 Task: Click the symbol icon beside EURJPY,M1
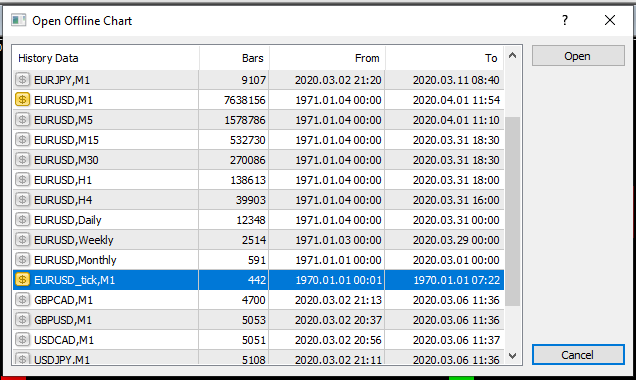22,79
